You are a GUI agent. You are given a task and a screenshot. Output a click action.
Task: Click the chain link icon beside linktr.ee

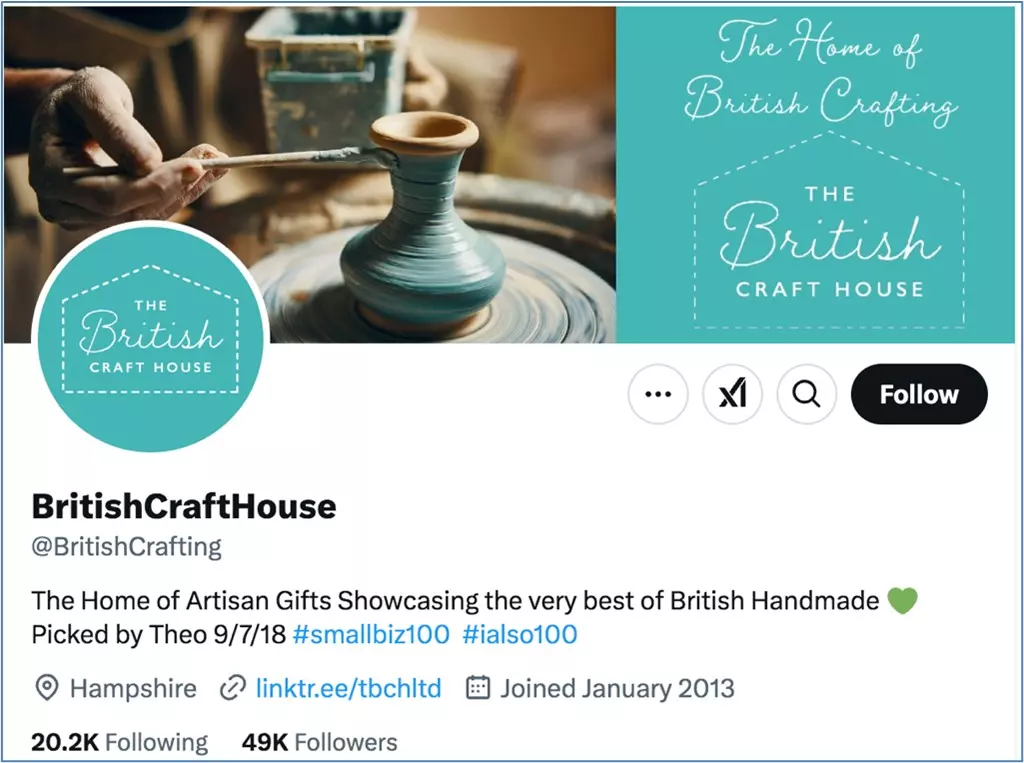(x=232, y=689)
